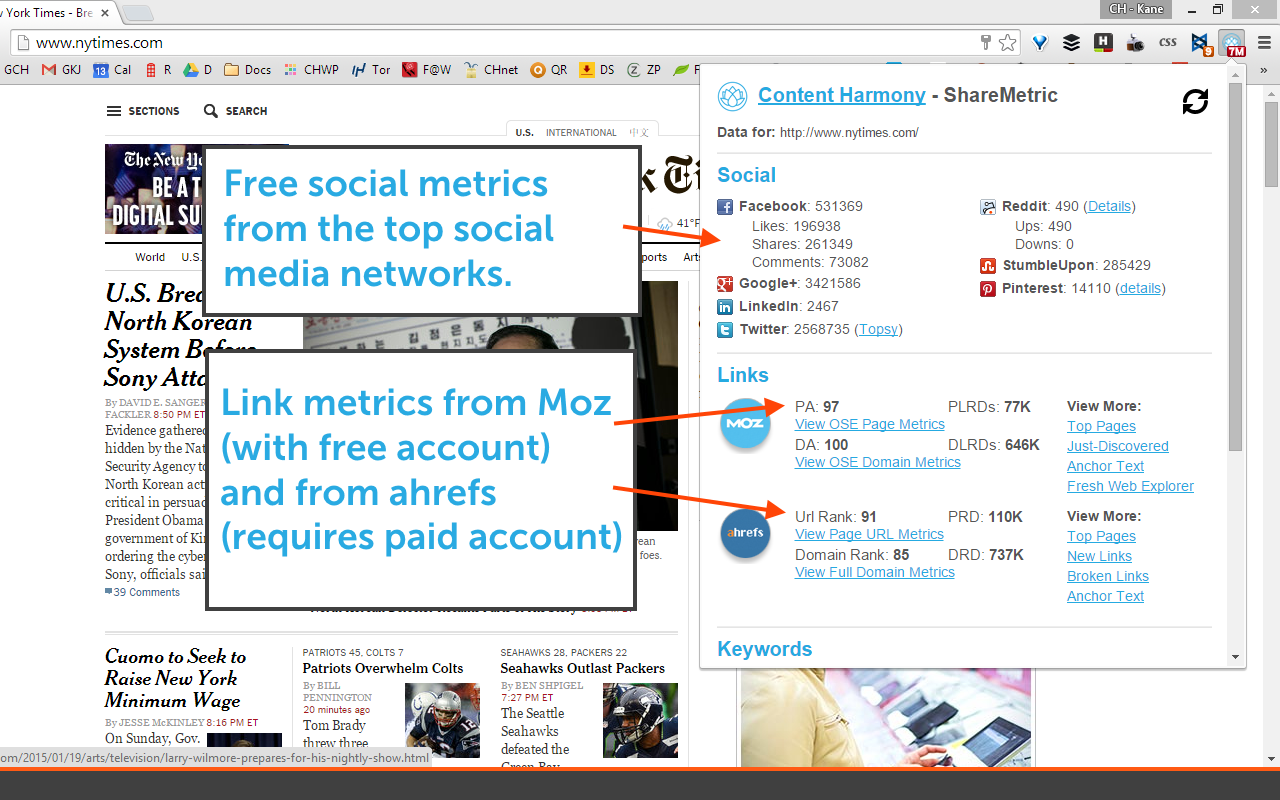
Task: Open the GKJ Gmail bookmark
Action: pos(61,70)
